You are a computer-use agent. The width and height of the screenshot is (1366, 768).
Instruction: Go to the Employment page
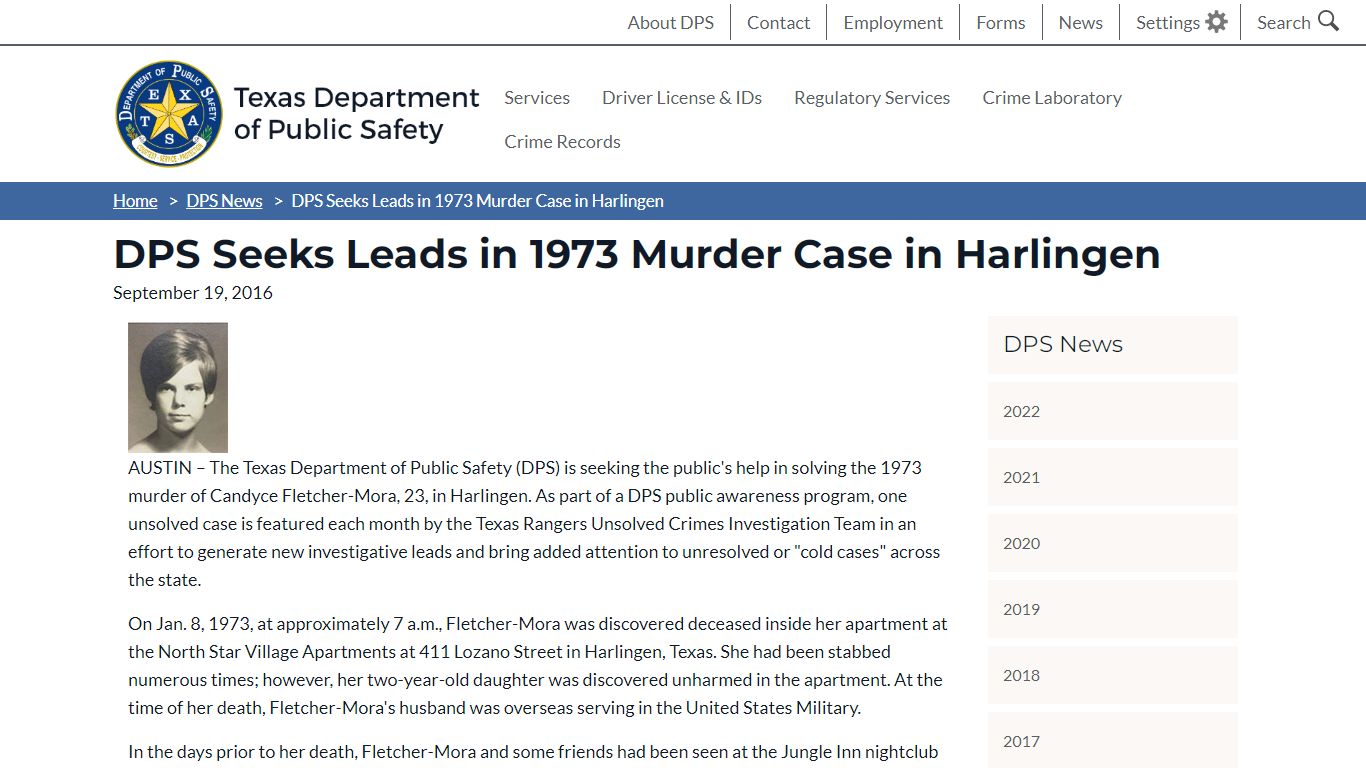(x=893, y=22)
